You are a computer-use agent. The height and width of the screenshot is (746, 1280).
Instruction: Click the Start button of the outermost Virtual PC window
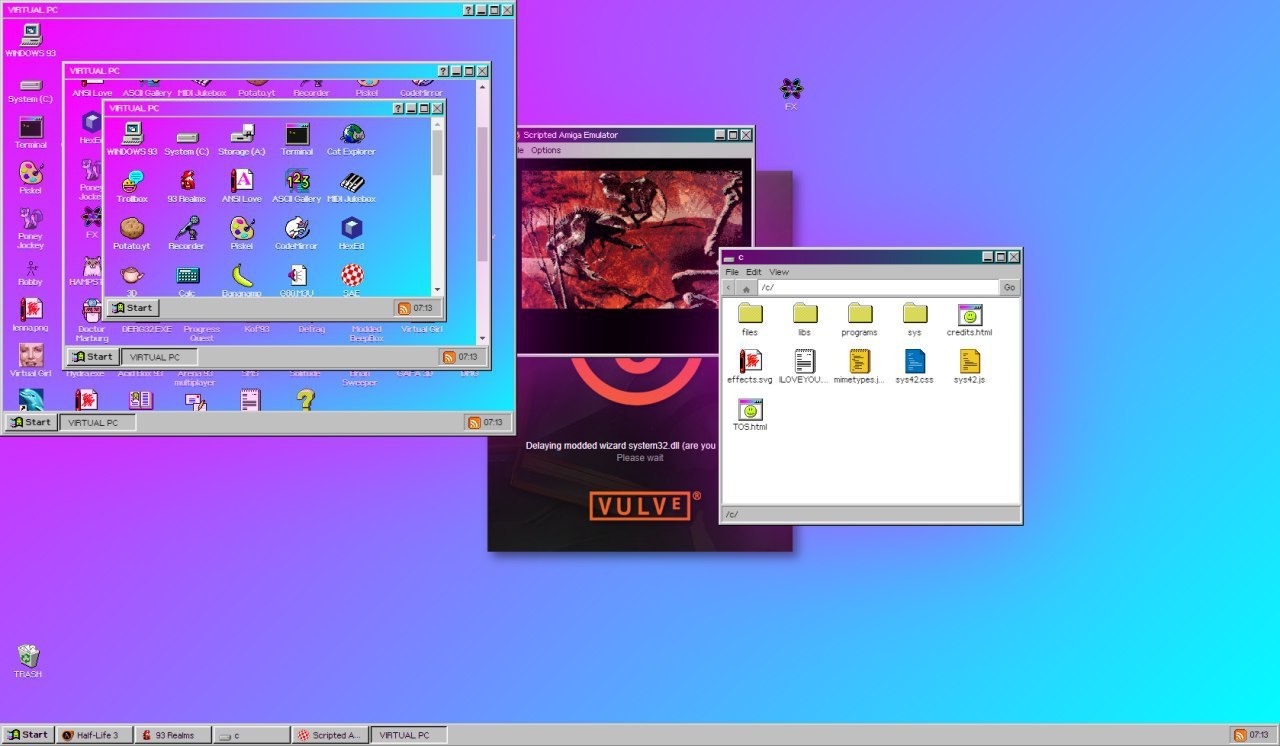[31, 422]
